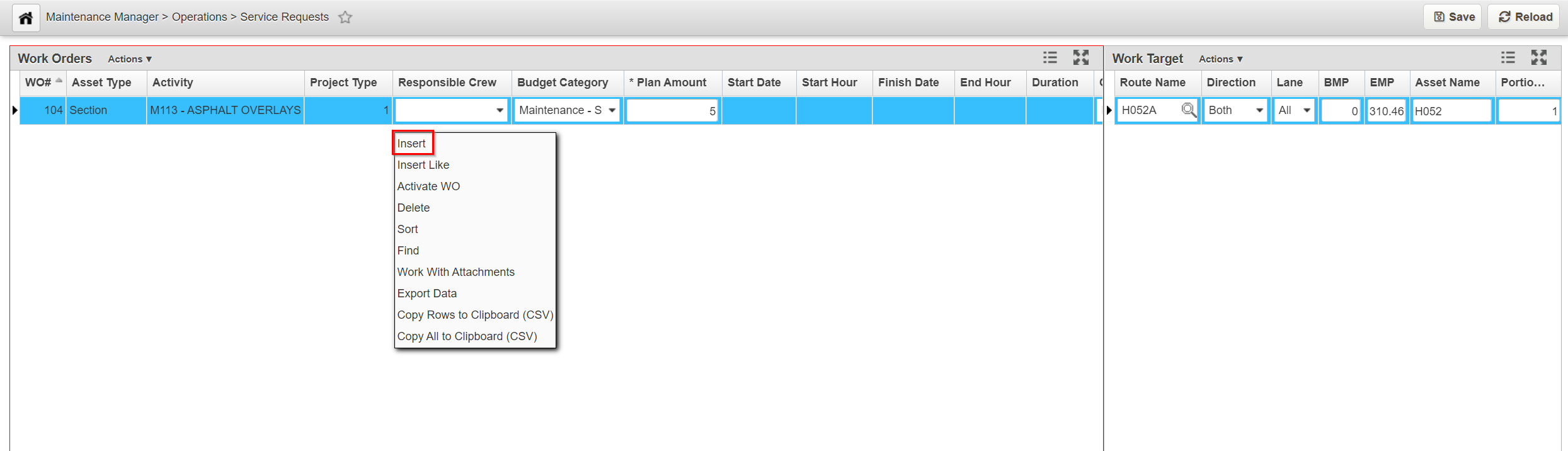Choose Insert from the context menu
Image resolution: width=1568 pixels, height=451 pixels.
pyautogui.click(x=411, y=144)
